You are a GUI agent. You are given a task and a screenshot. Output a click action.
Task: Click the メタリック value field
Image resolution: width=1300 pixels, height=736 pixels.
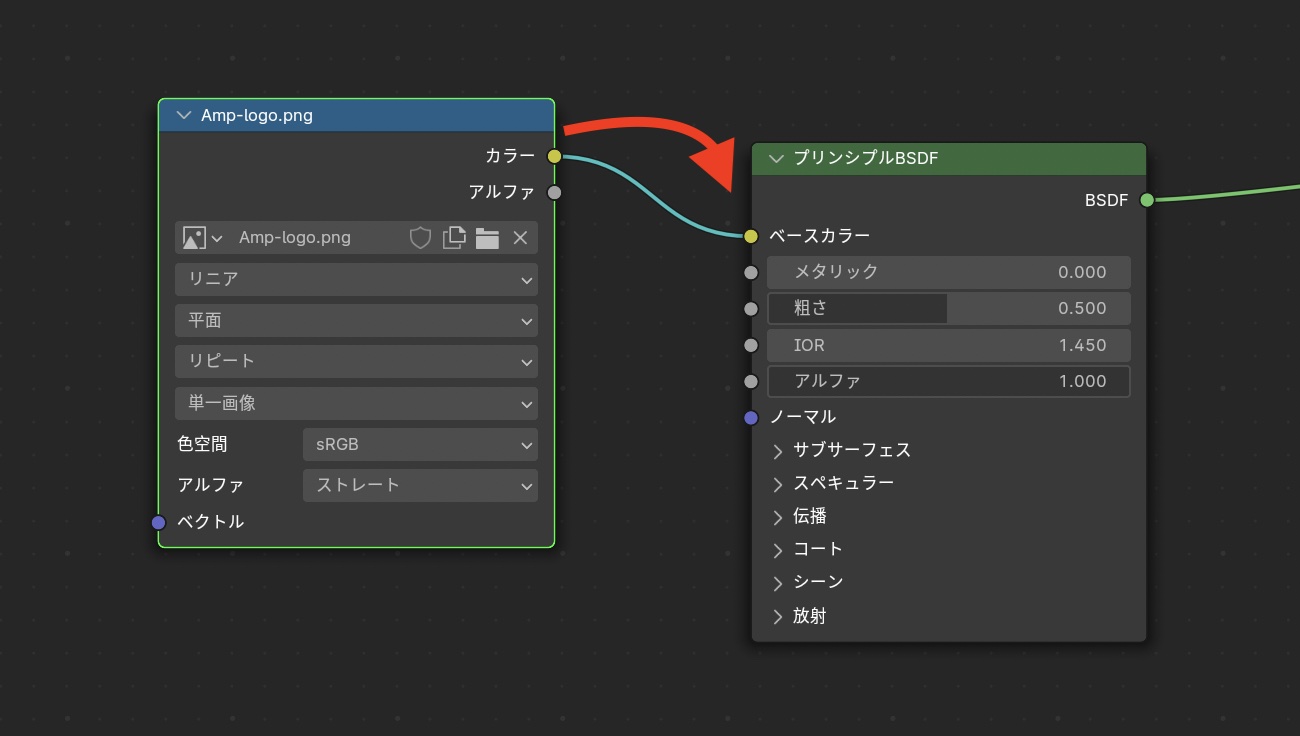(948, 272)
